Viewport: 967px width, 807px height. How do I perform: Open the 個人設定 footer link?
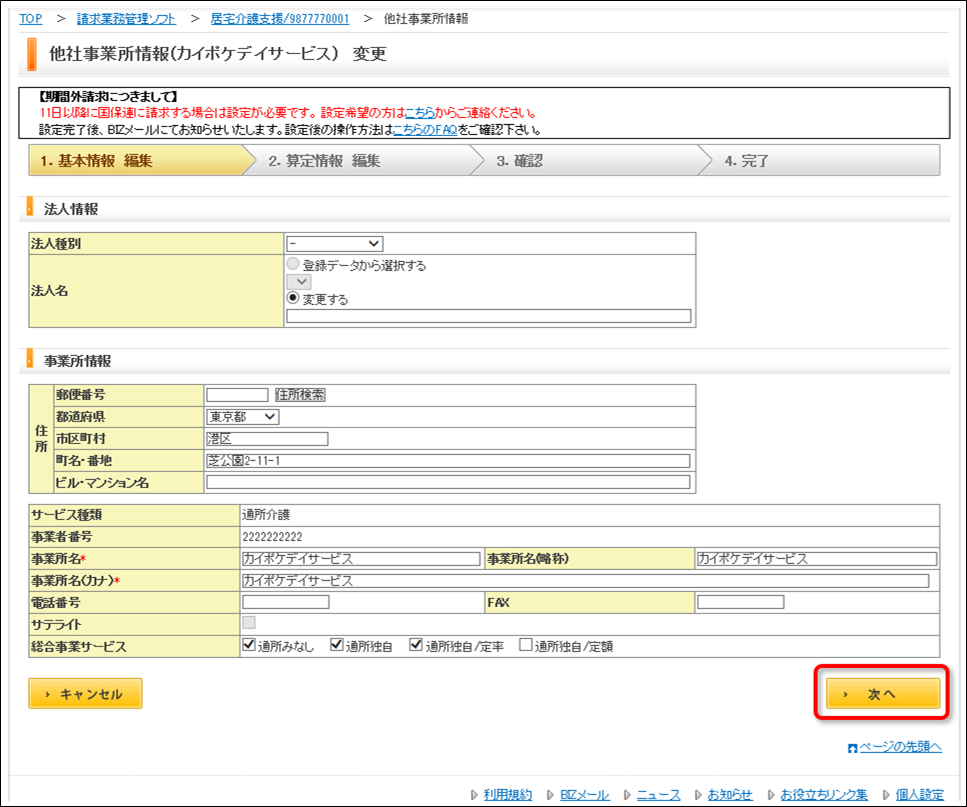pyautogui.click(x=920, y=795)
